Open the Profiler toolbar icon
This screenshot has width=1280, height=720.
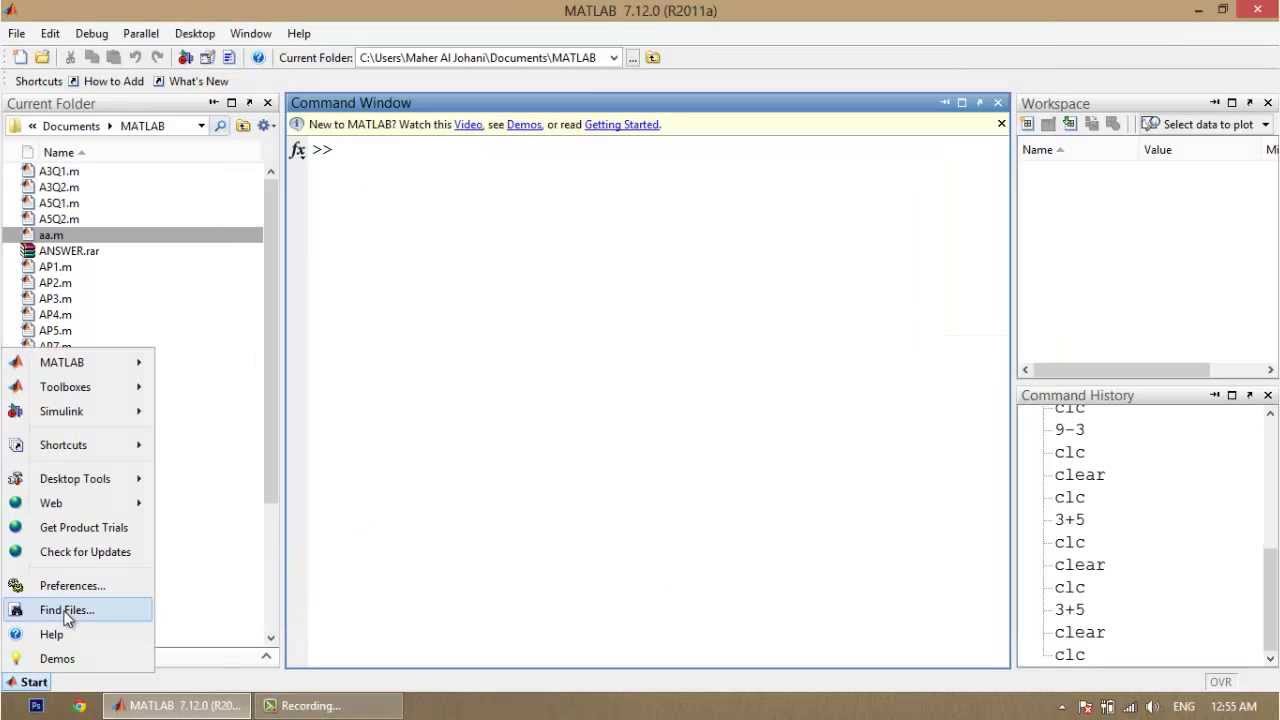coord(229,58)
